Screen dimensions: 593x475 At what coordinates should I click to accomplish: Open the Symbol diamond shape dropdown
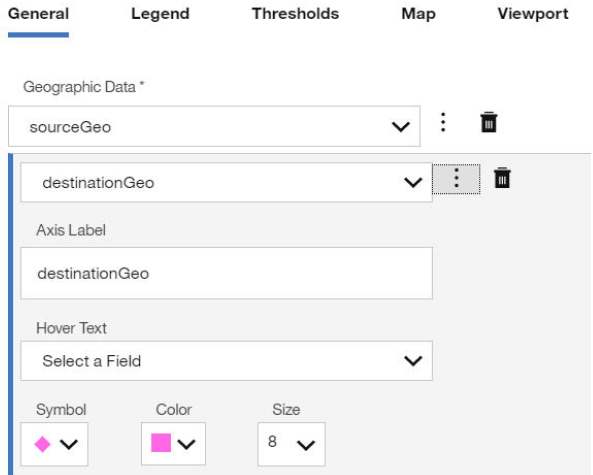click(54, 444)
